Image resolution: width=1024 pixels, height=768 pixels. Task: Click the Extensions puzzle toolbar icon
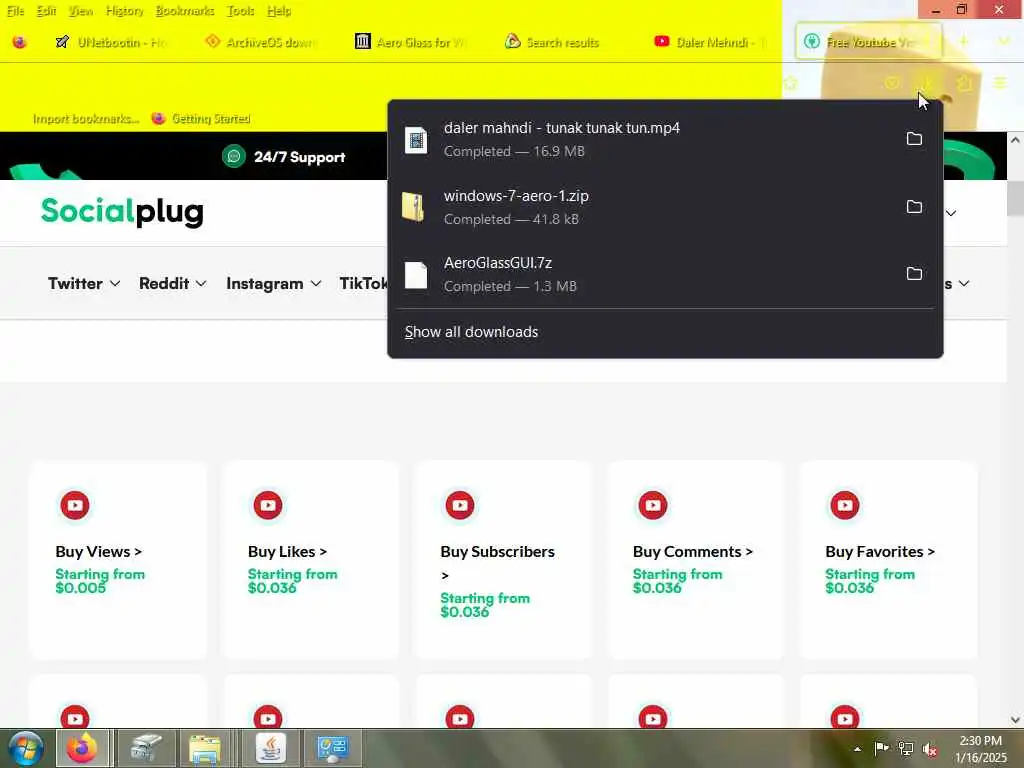click(x=964, y=83)
